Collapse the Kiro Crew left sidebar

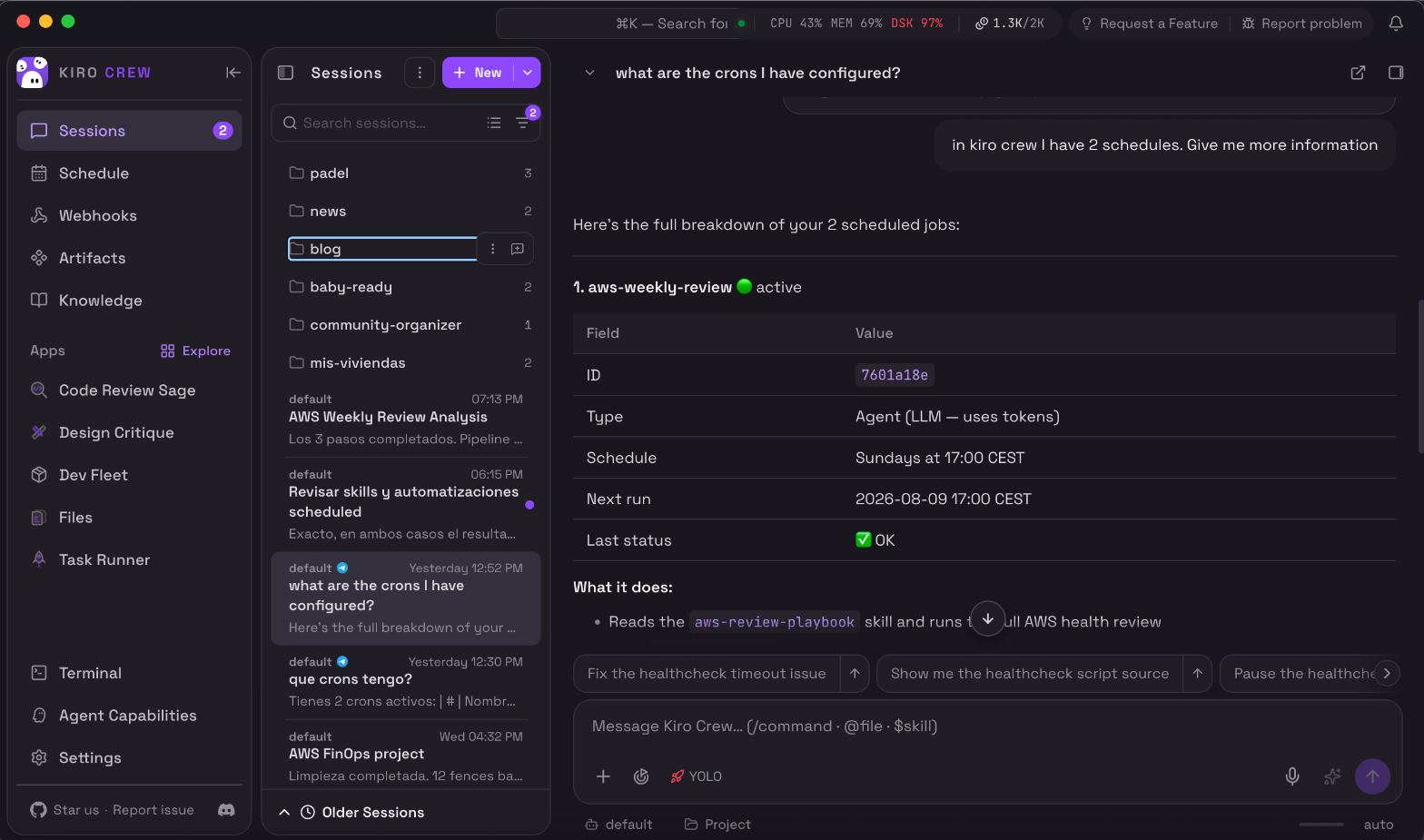233,73
